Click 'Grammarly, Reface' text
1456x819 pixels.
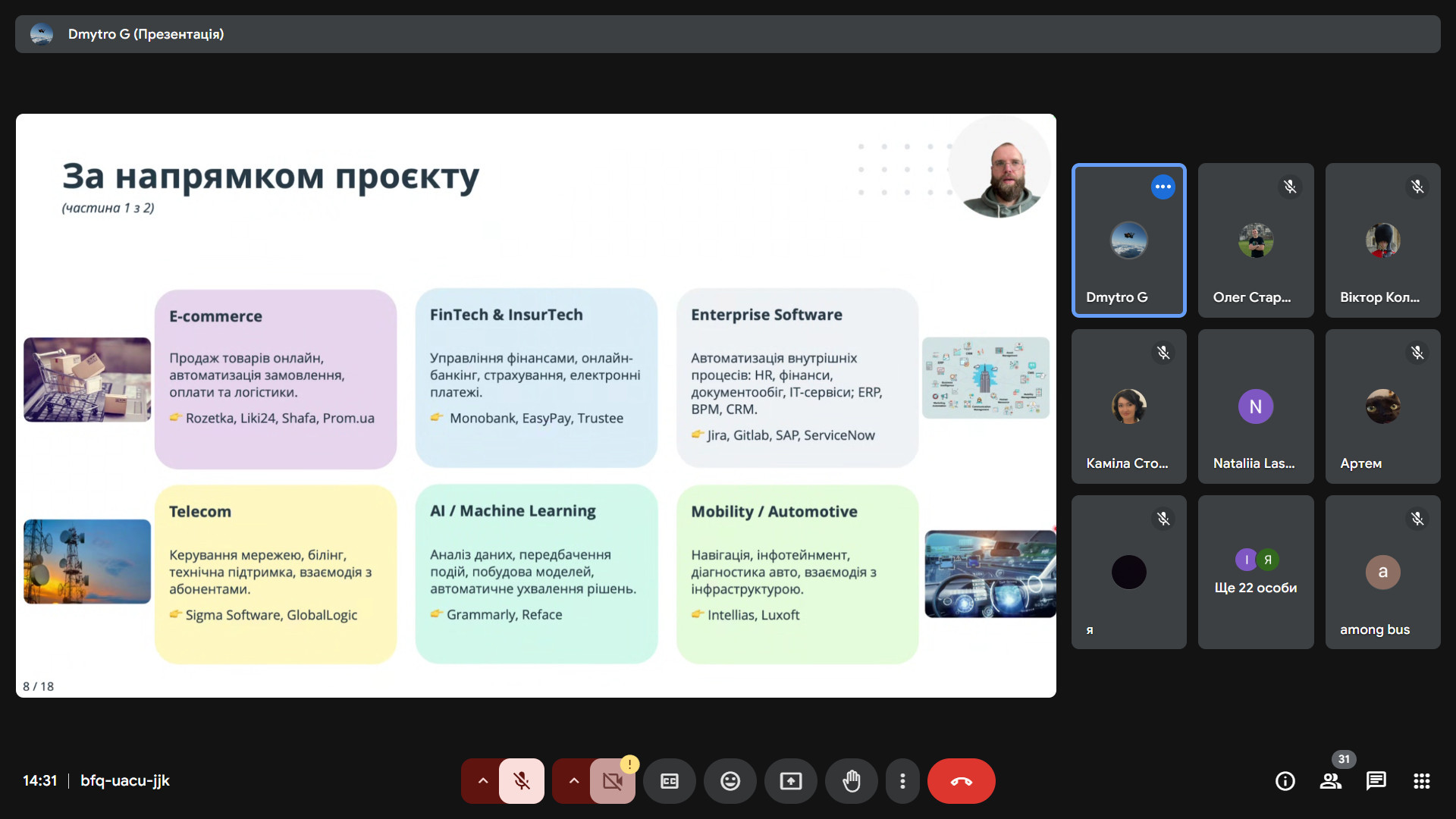[504, 615]
